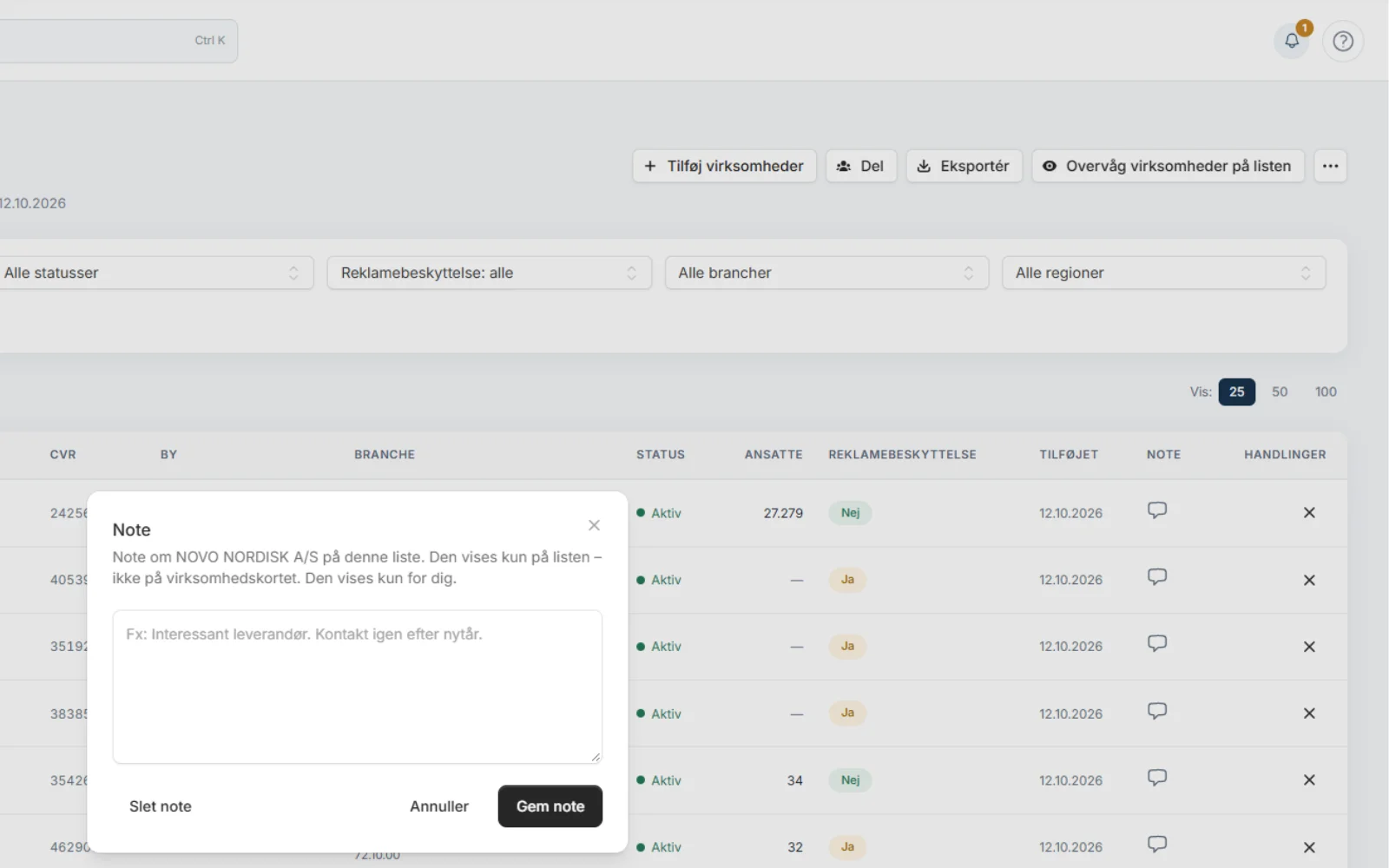Image resolution: width=1389 pixels, height=868 pixels.
Task: Expand the Alle statusser dropdown
Action: [153, 273]
